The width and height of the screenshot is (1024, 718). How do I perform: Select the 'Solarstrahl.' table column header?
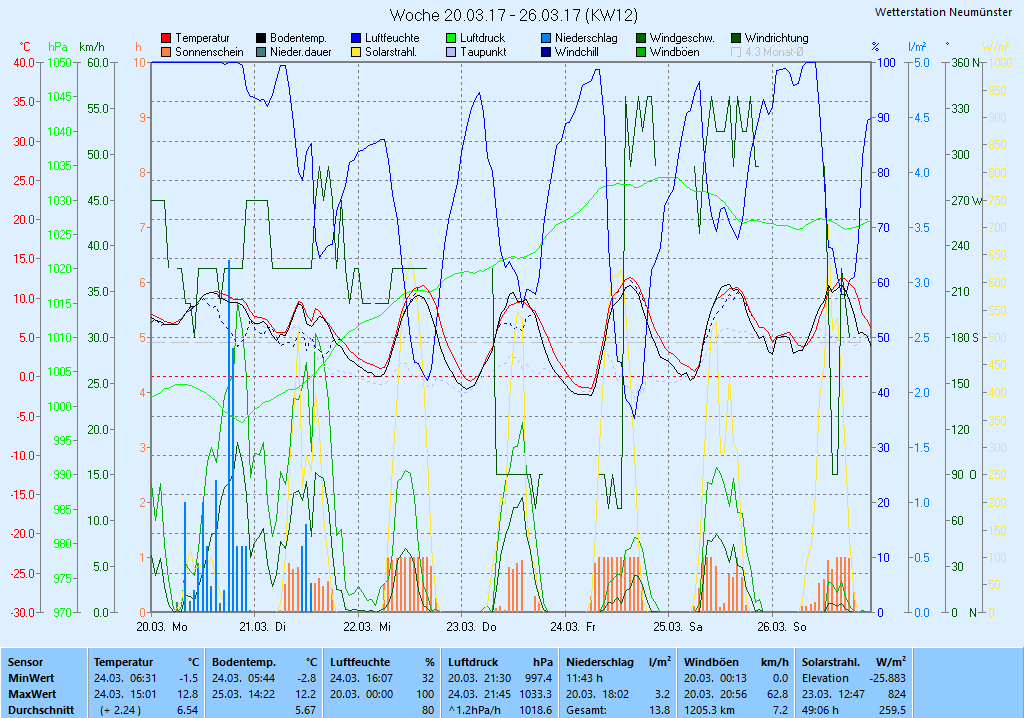click(833, 662)
